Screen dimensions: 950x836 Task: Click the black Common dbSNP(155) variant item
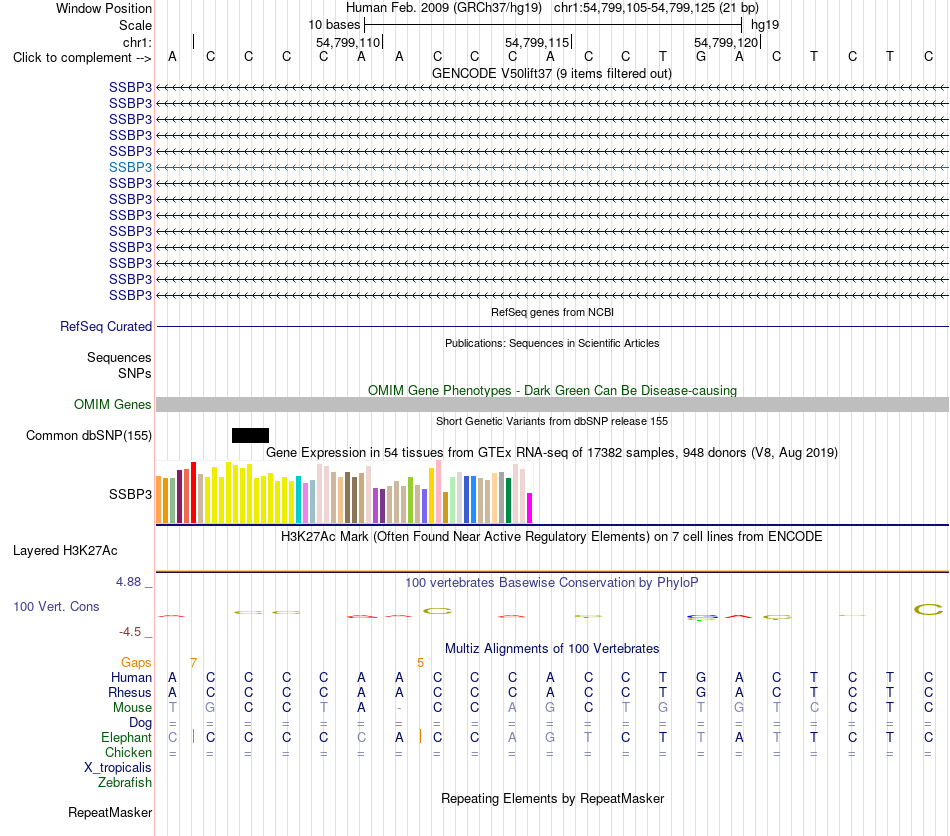point(250,435)
